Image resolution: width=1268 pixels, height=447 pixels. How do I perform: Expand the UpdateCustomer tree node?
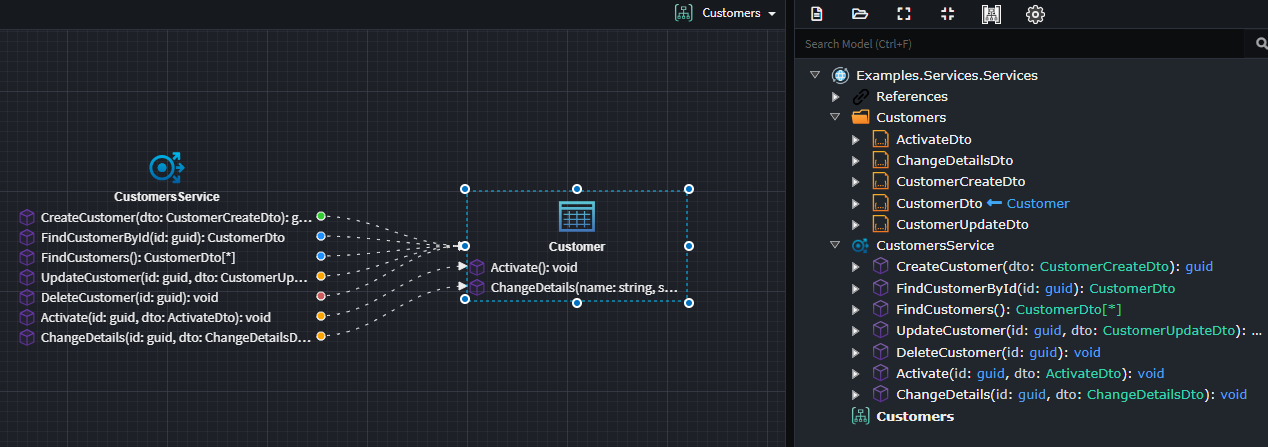pos(856,331)
